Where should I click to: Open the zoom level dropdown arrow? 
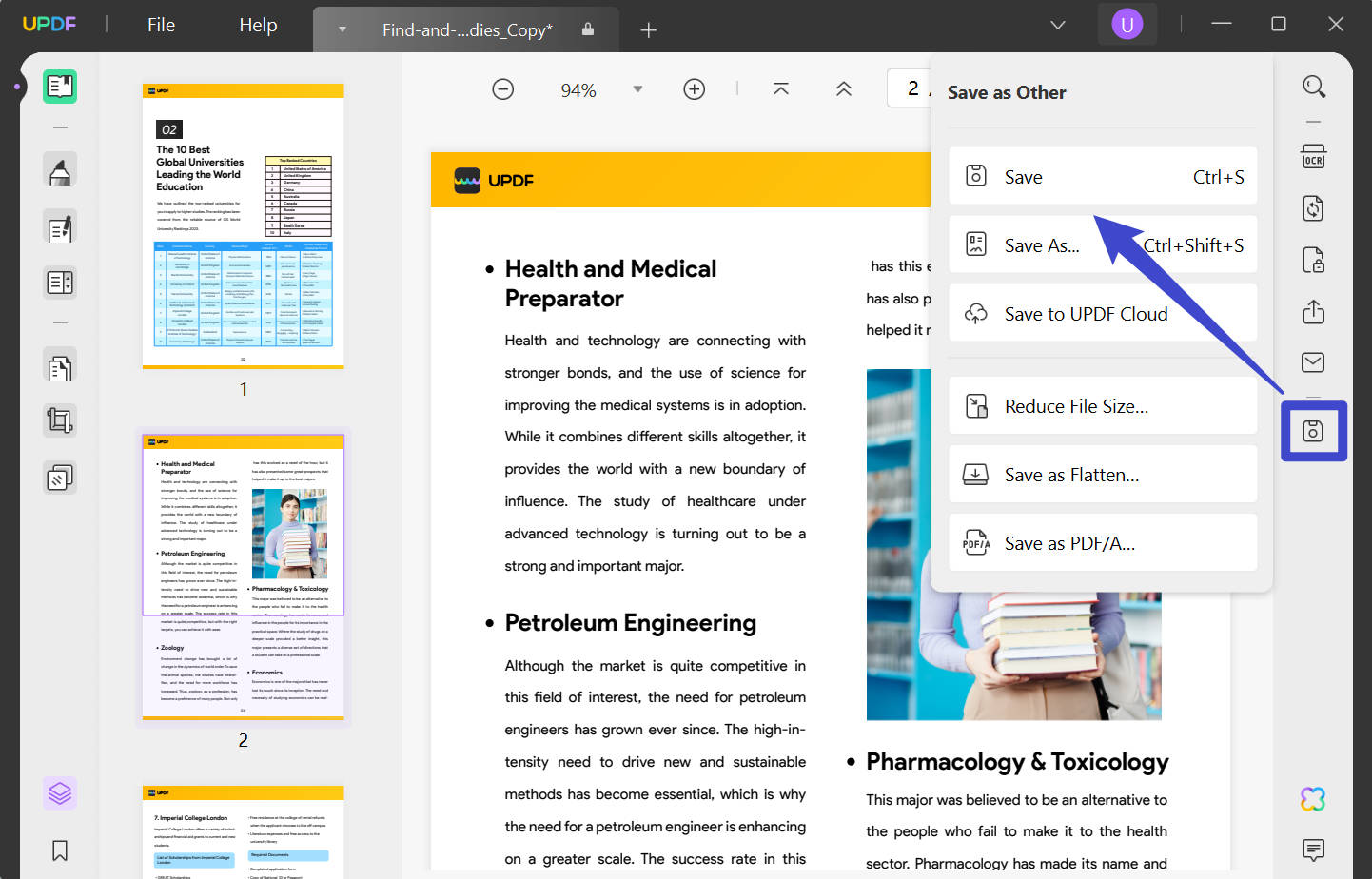tap(637, 88)
